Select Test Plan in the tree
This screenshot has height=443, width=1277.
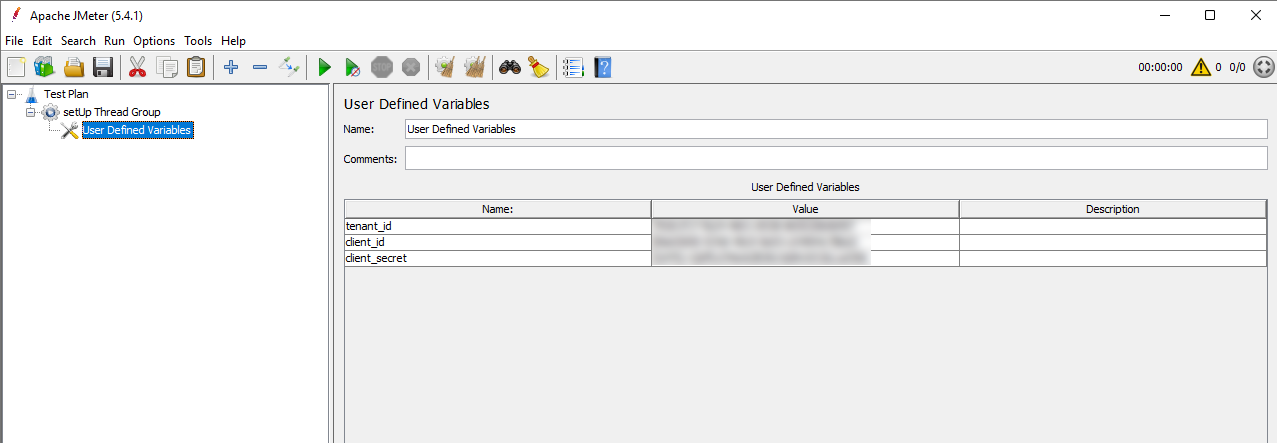66,94
